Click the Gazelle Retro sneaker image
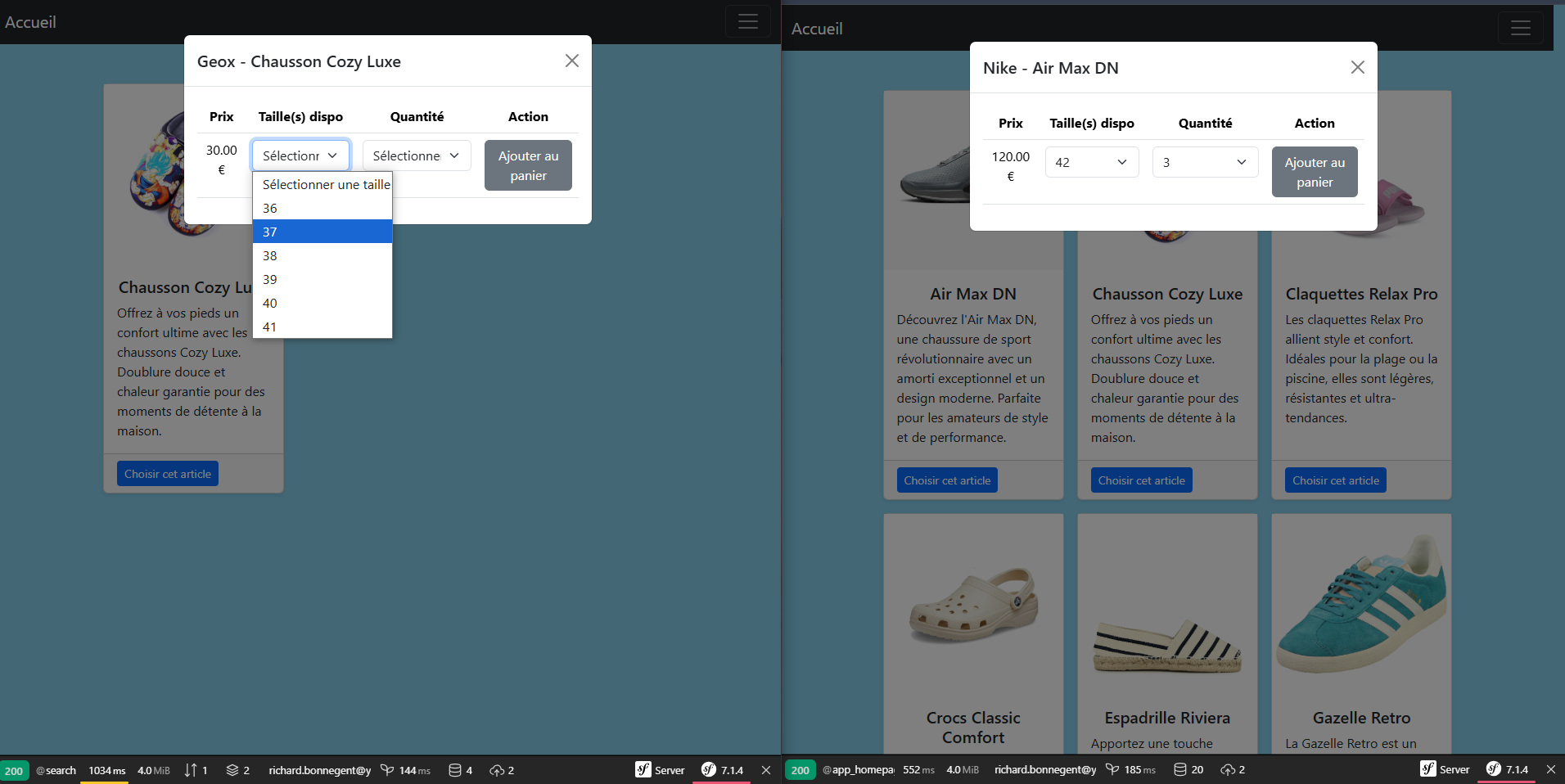 (1361, 604)
